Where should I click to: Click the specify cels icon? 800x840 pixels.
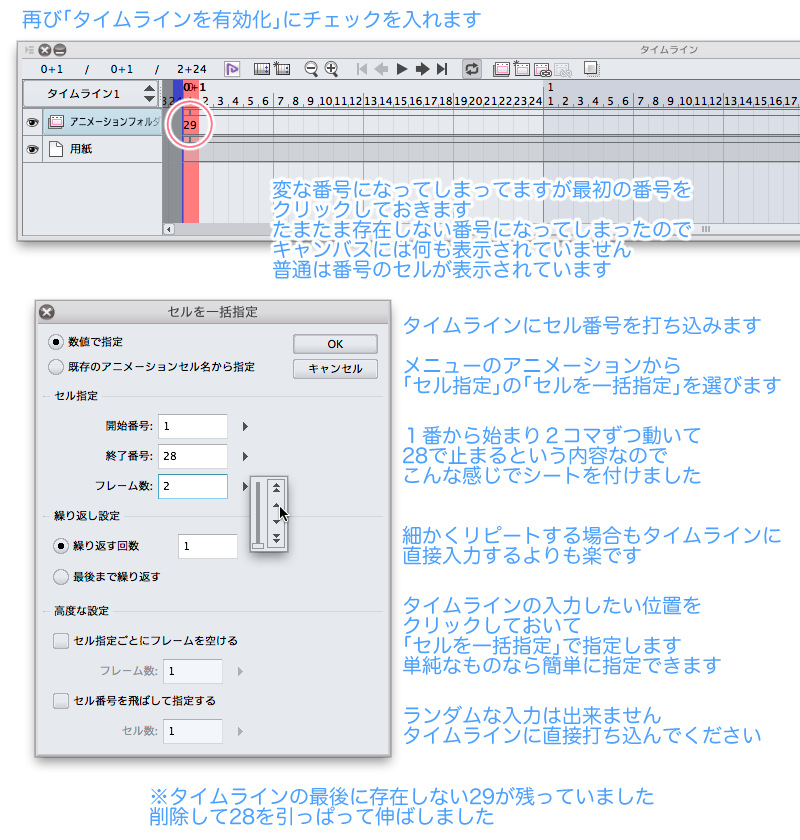pos(542,69)
